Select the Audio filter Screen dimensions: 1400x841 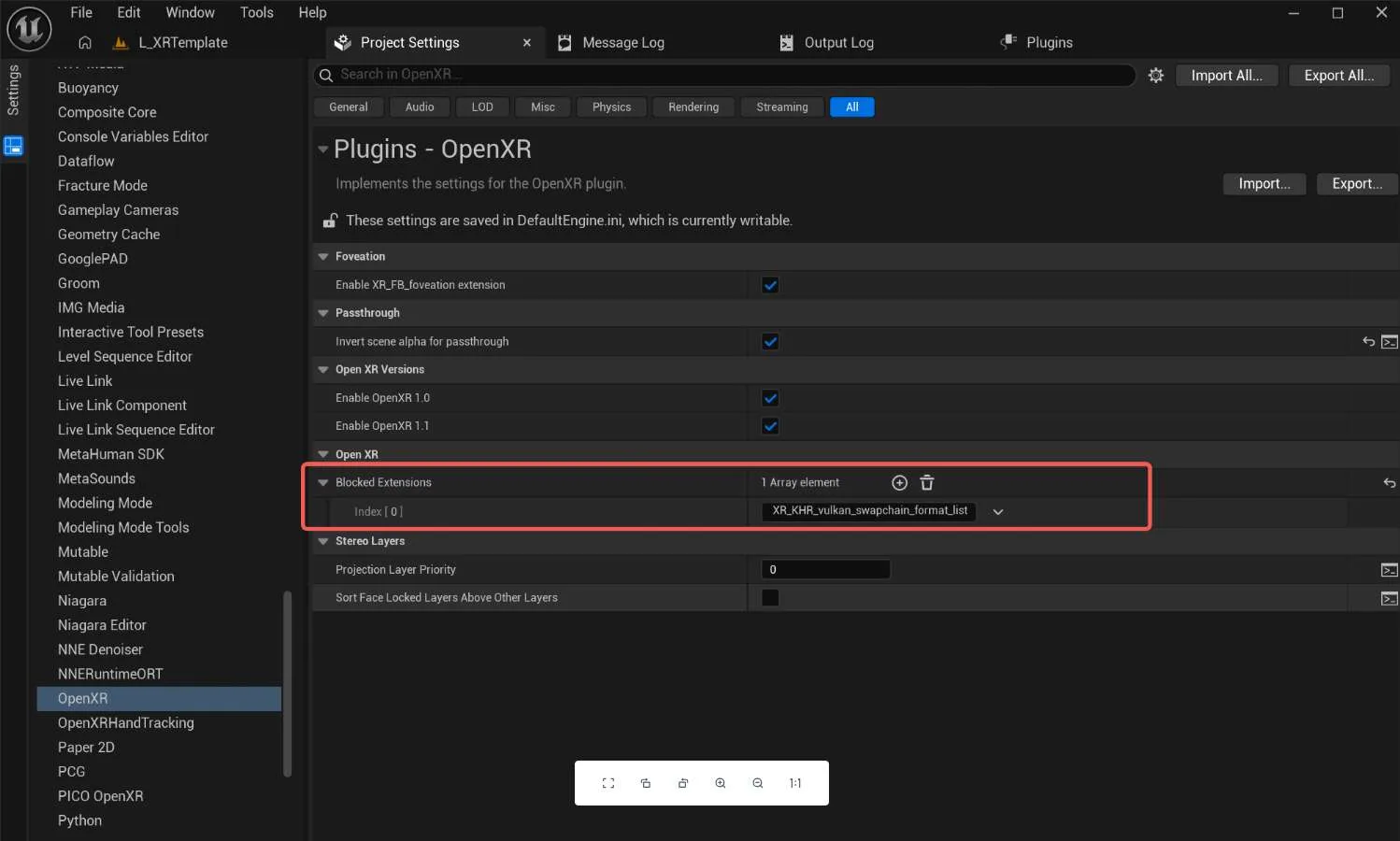pos(420,107)
